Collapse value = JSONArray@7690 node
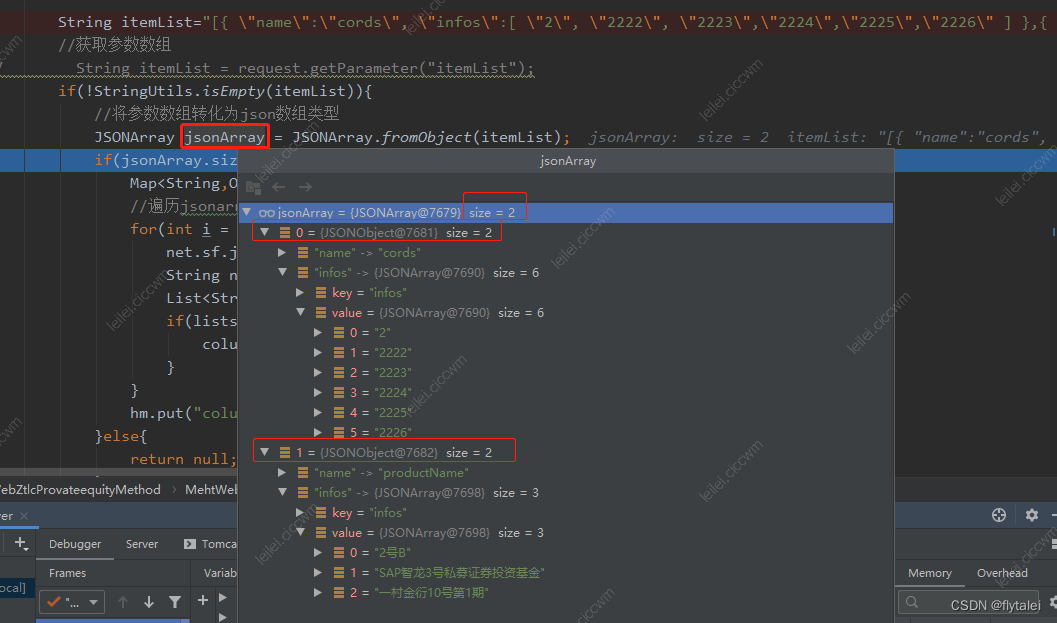The width and height of the screenshot is (1057, 623). (301, 312)
